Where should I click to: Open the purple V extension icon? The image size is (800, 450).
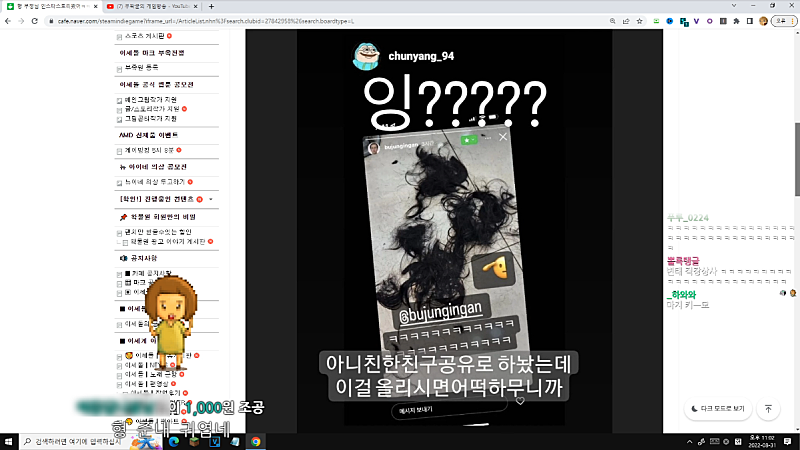click(696, 21)
